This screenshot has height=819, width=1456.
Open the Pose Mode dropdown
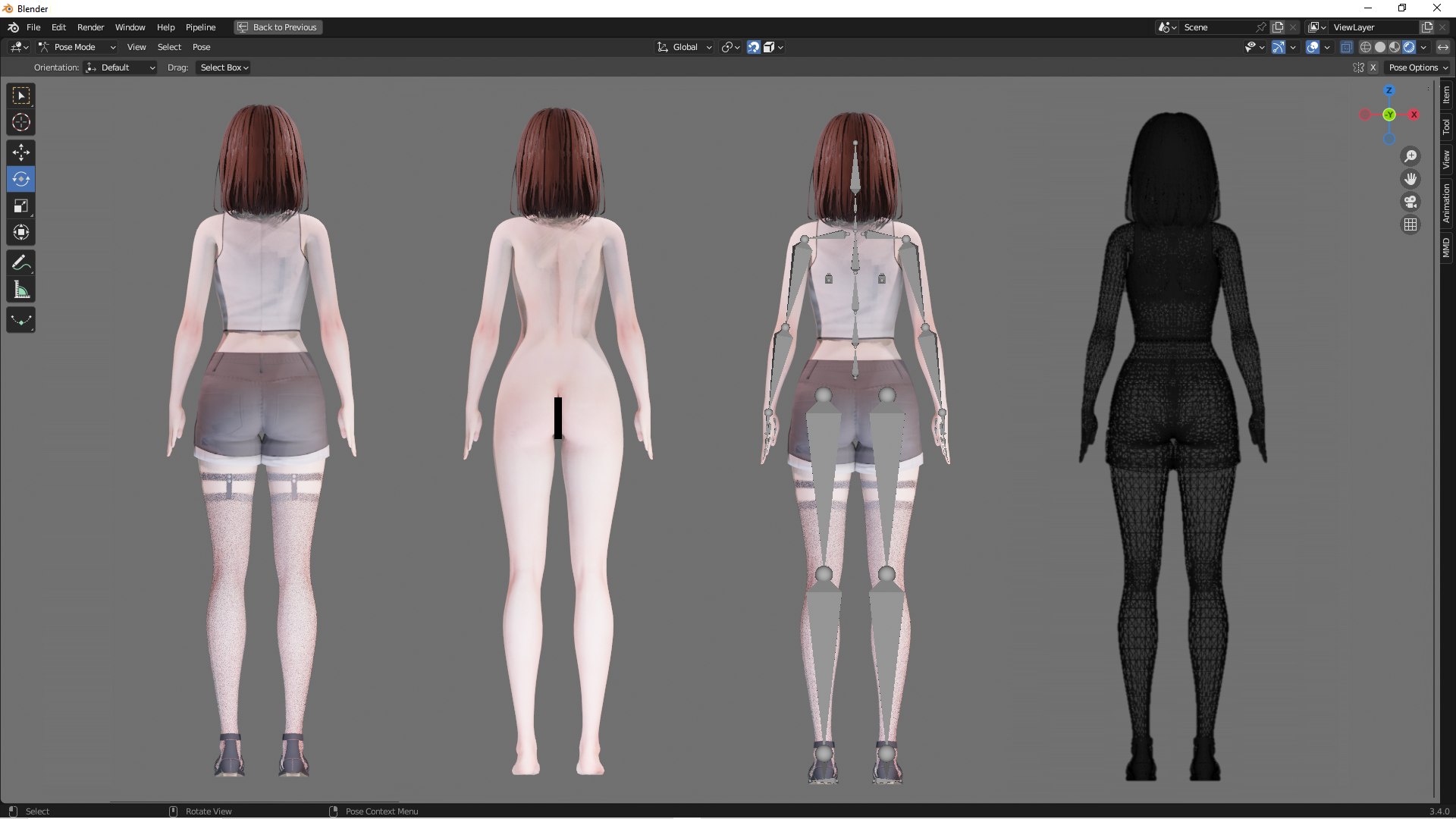77,47
